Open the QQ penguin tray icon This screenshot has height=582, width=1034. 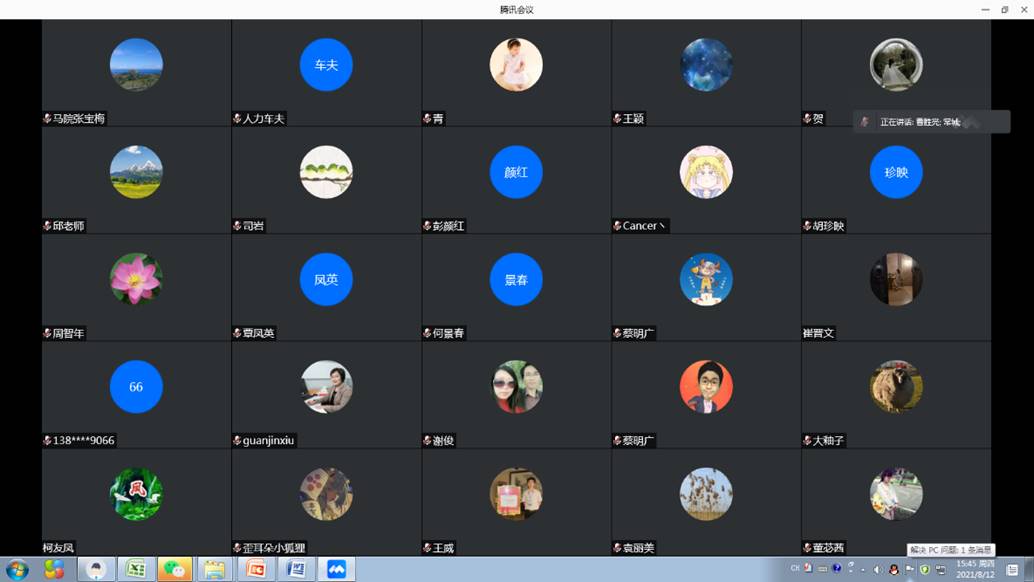pyautogui.click(x=894, y=569)
